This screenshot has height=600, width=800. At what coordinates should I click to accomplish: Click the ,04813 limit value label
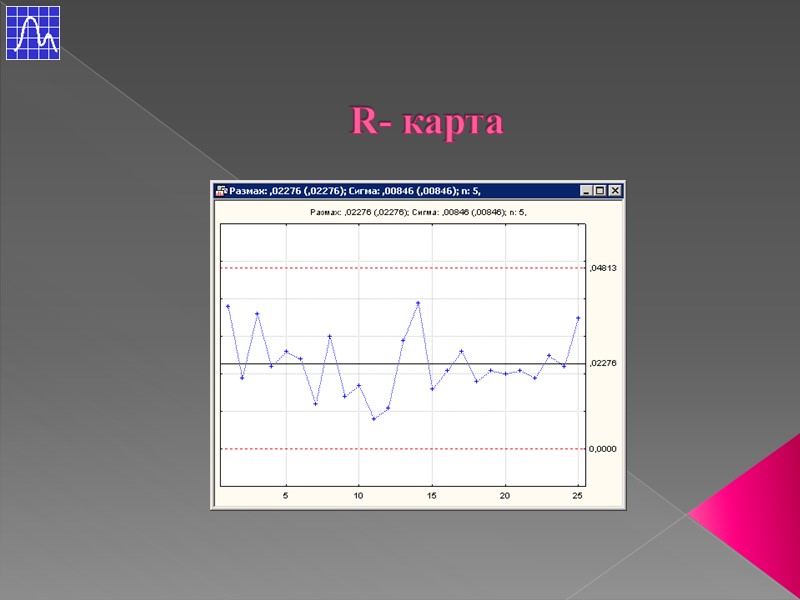[x=603, y=267]
